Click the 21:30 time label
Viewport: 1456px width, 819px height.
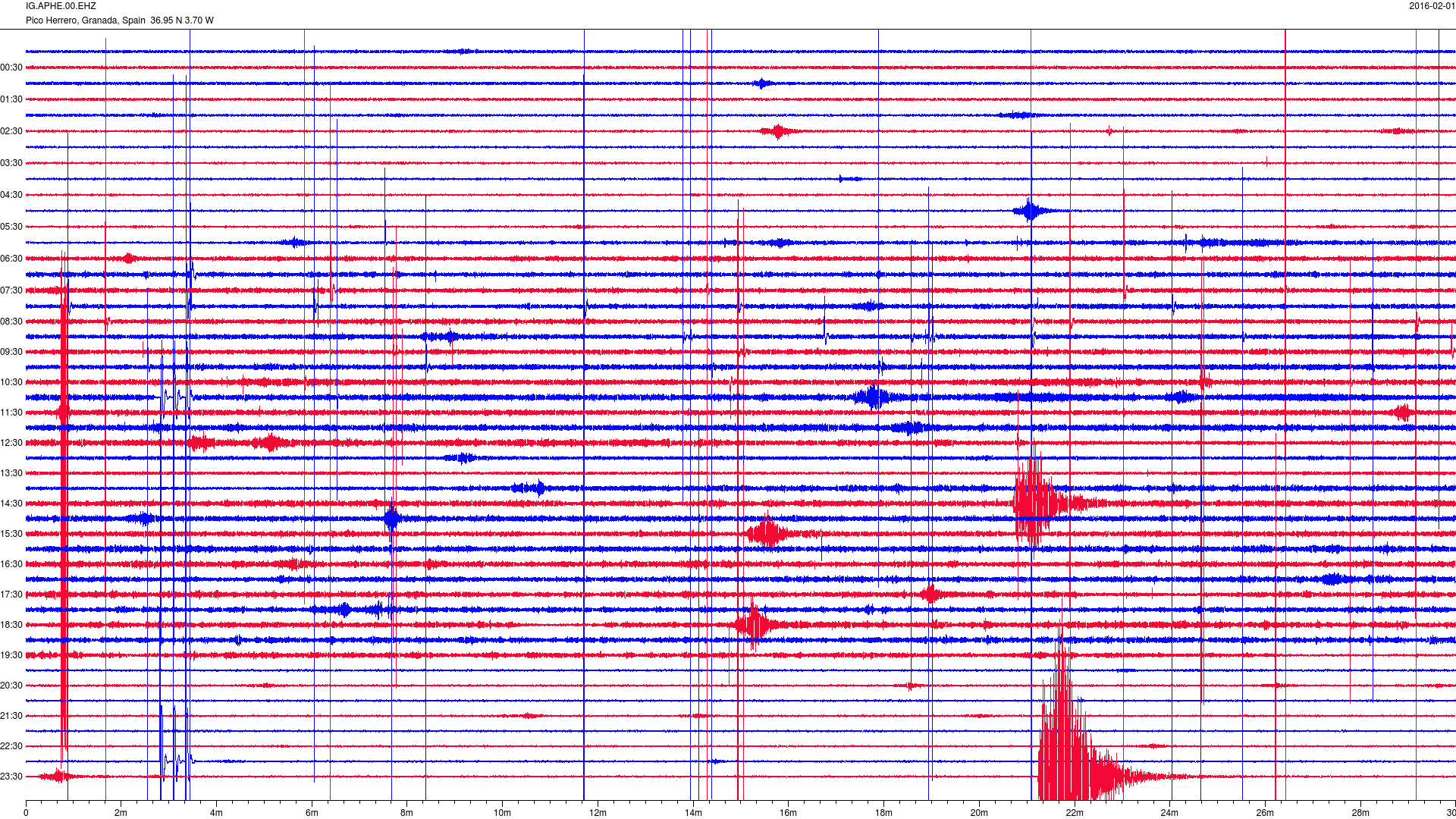[x=11, y=716]
